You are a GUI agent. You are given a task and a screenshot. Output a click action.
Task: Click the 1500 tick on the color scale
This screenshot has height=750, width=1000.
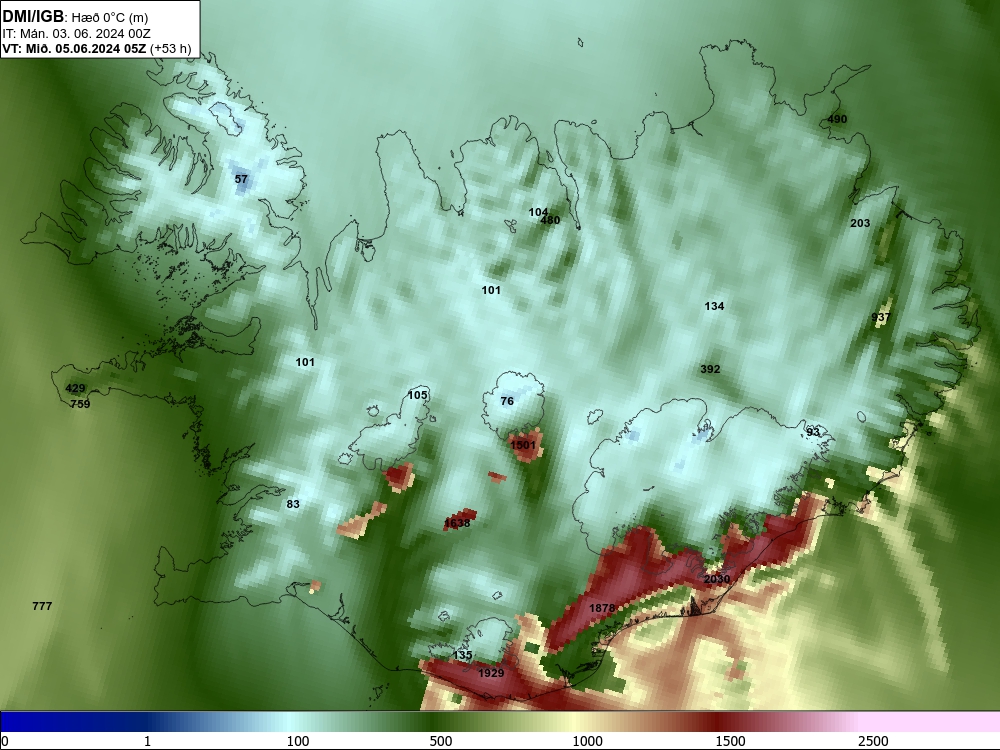click(730, 741)
